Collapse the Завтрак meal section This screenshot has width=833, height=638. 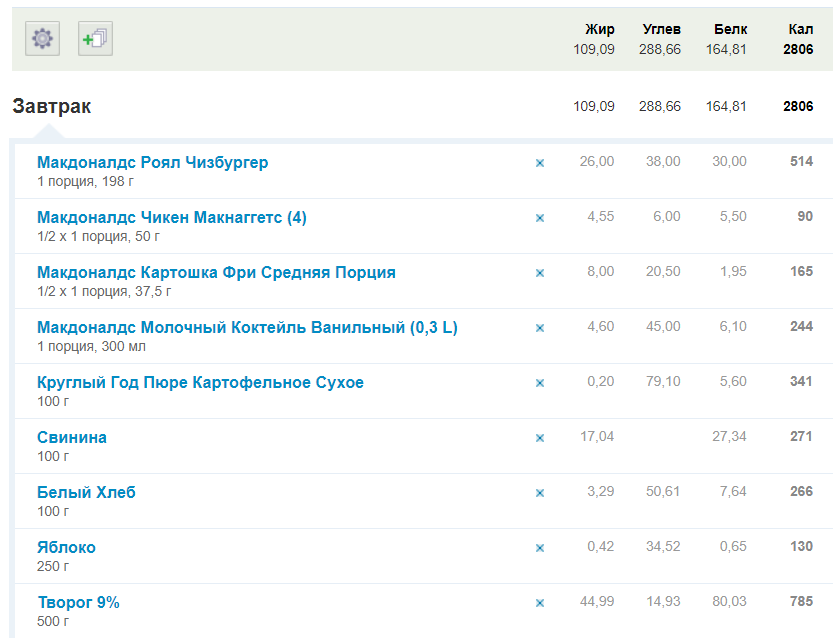tap(52, 106)
